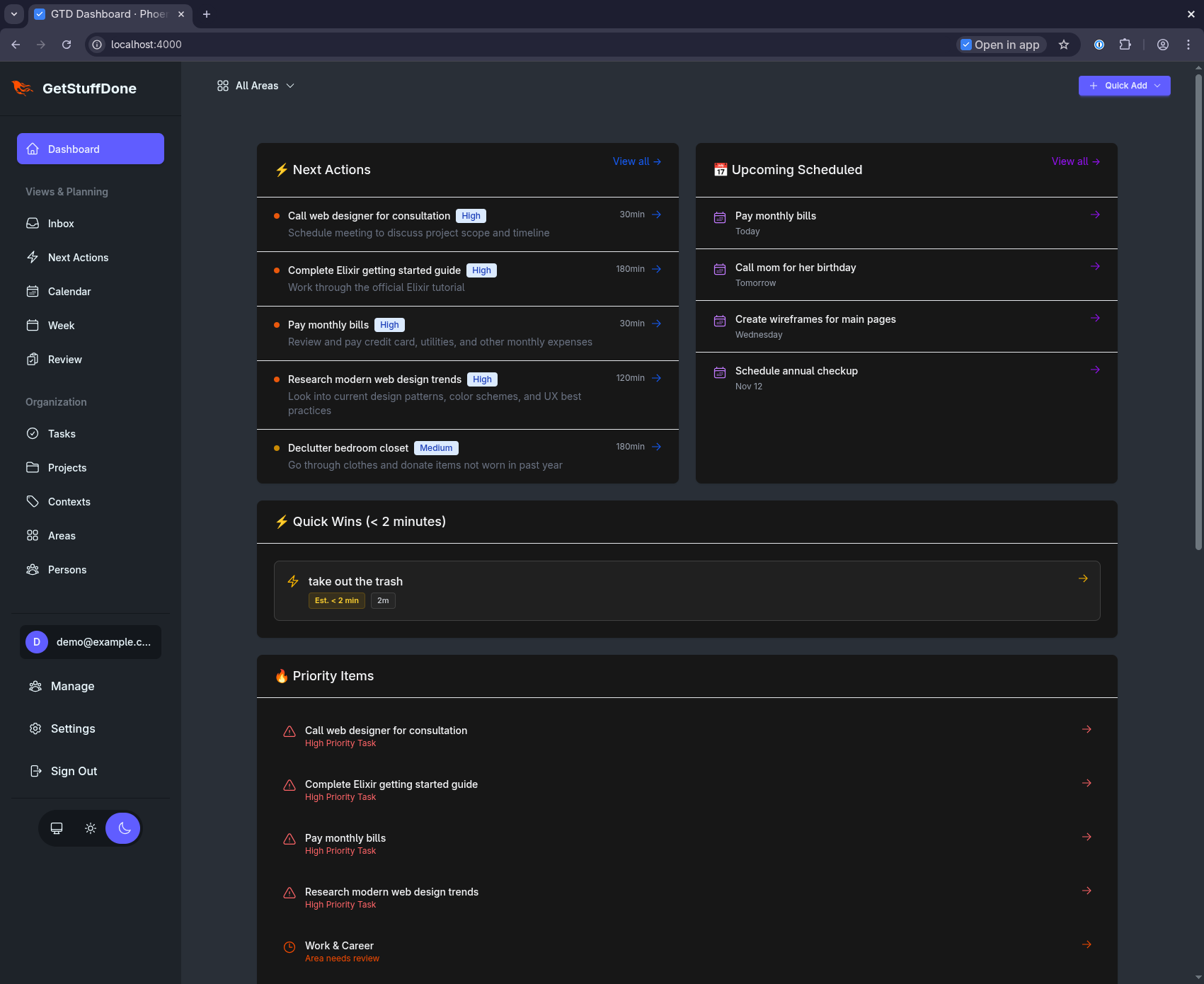The height and width of the screenshot is (984, 1204).
Task: Open arrow for Research modern web design trends action
Action: click(x=657, y=378)
